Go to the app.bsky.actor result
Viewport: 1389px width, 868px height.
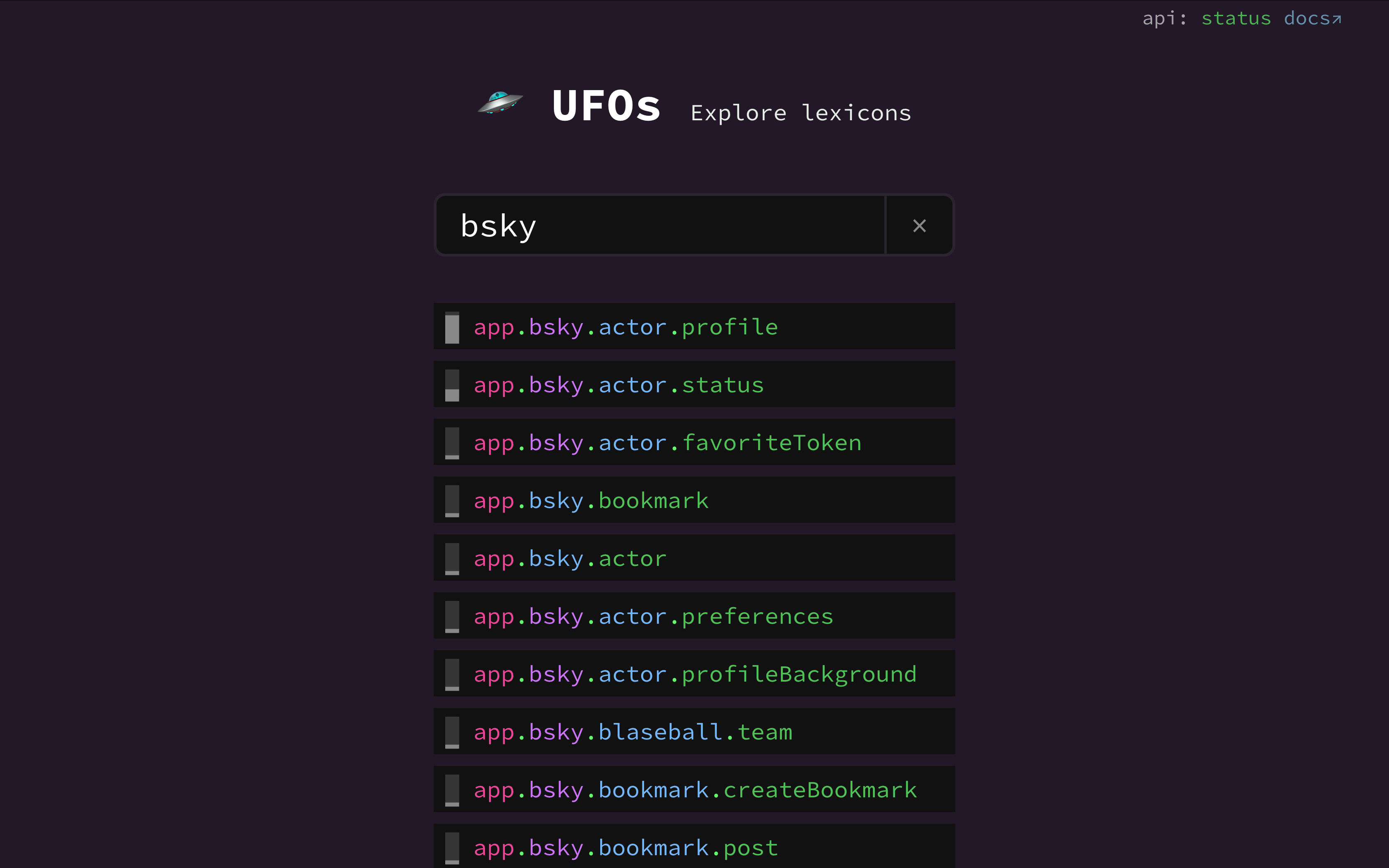[570, 559]
